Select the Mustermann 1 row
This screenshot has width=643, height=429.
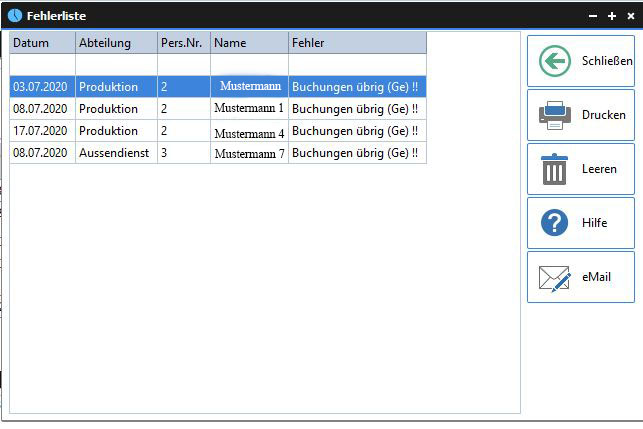pyautogui.click(x=249, y=108)
